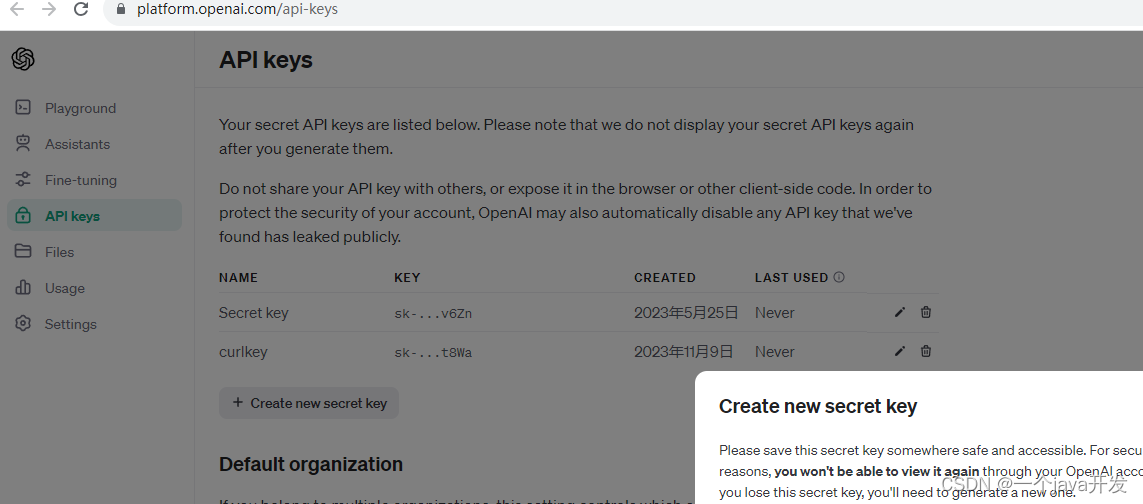Edit the Secret key row pencil icon
The width and height of the screenshot is (1143, 504).
point(900,312)
